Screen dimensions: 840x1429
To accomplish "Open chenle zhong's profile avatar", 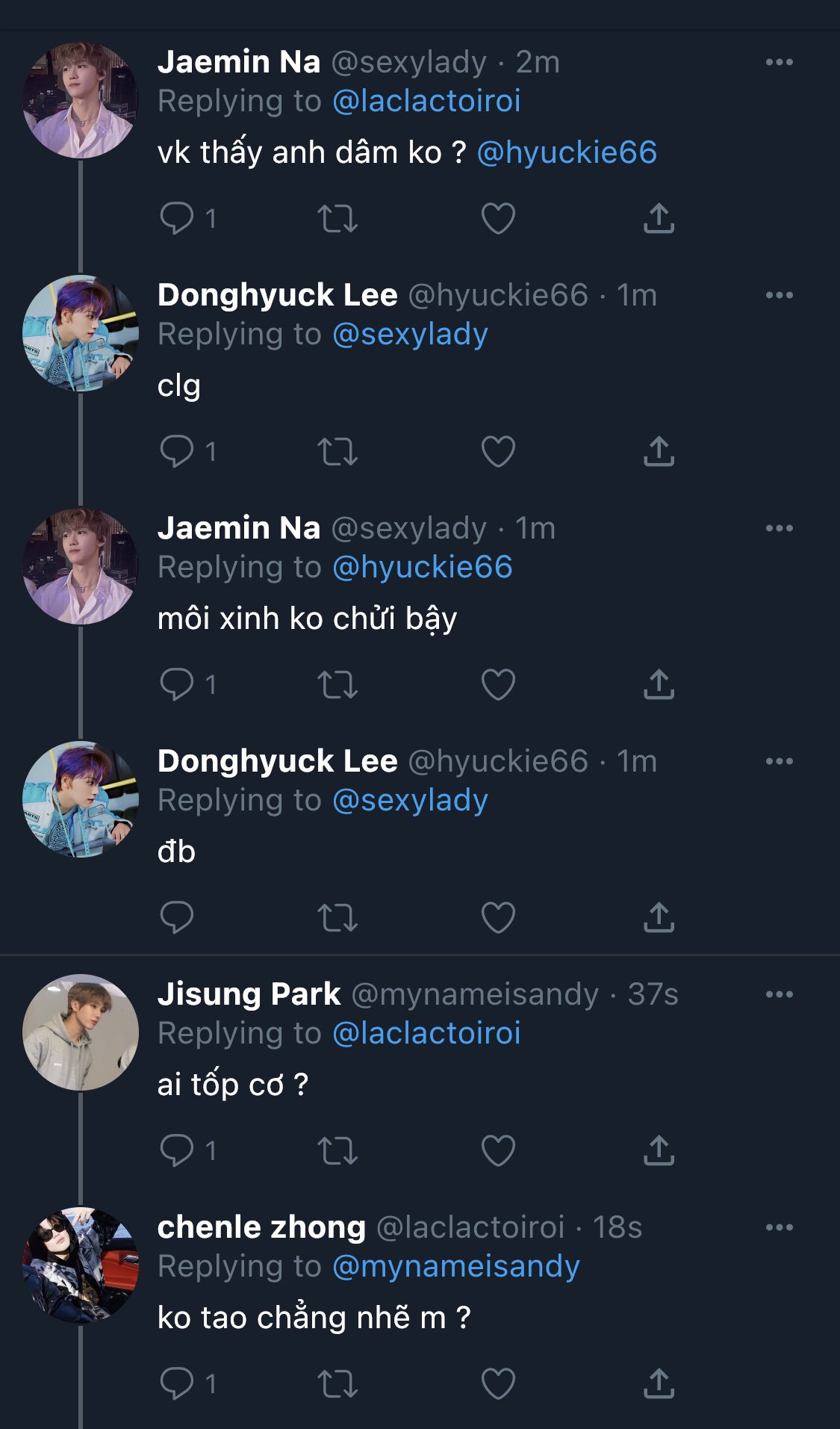I will point(81,1265).
